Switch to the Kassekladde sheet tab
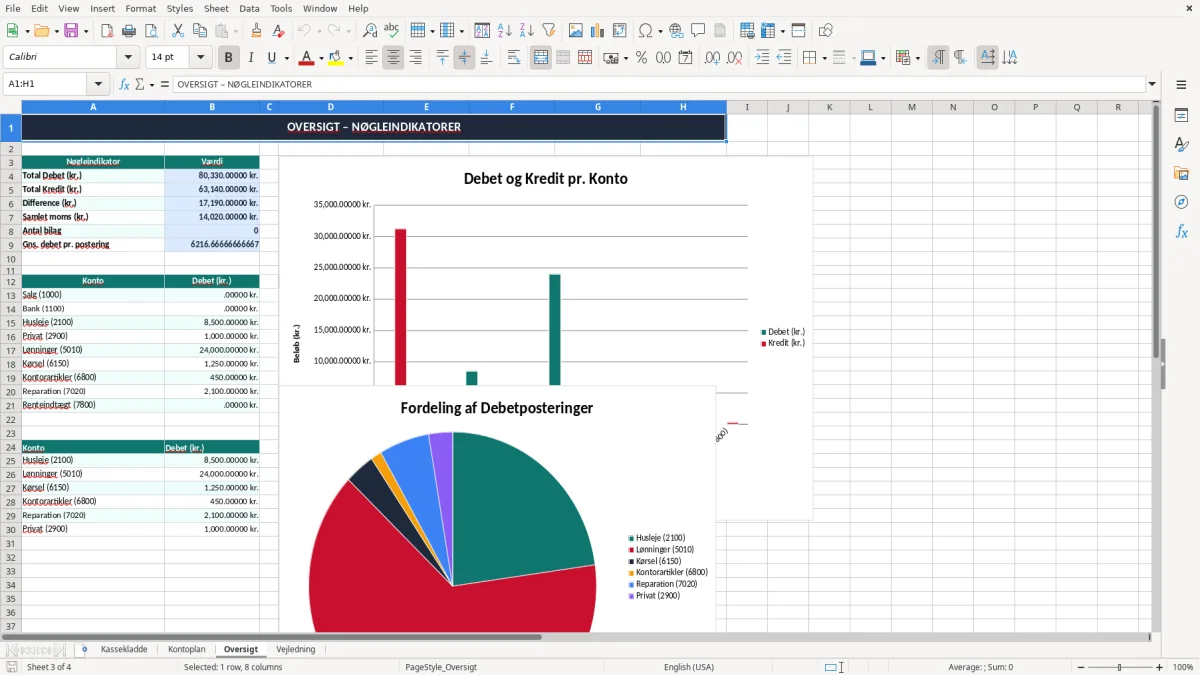Image resolution: width=1200 pixels, height=675 pixels. [124, 650]
